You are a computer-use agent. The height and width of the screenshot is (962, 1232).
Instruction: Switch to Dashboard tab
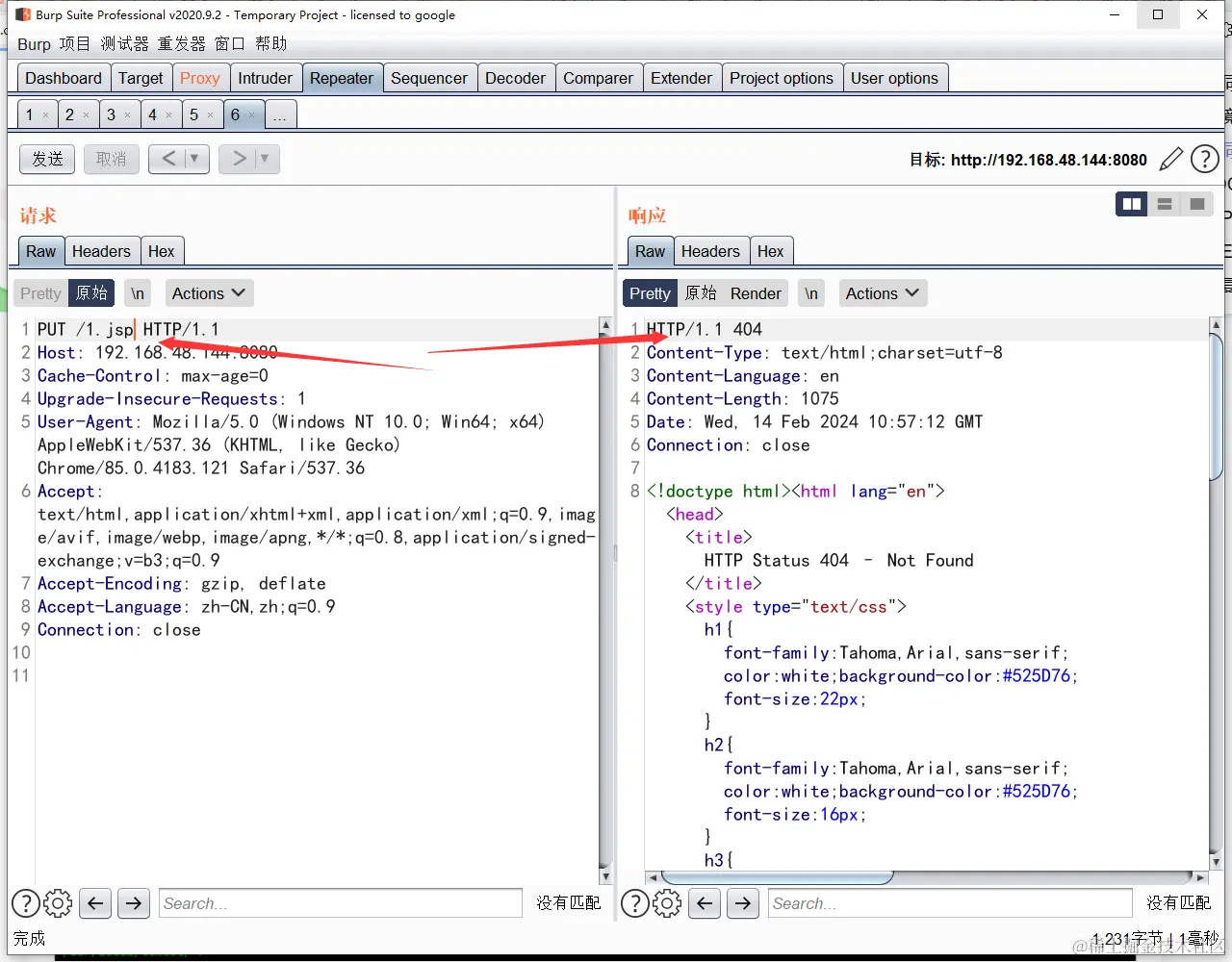[x=64, y=78]
